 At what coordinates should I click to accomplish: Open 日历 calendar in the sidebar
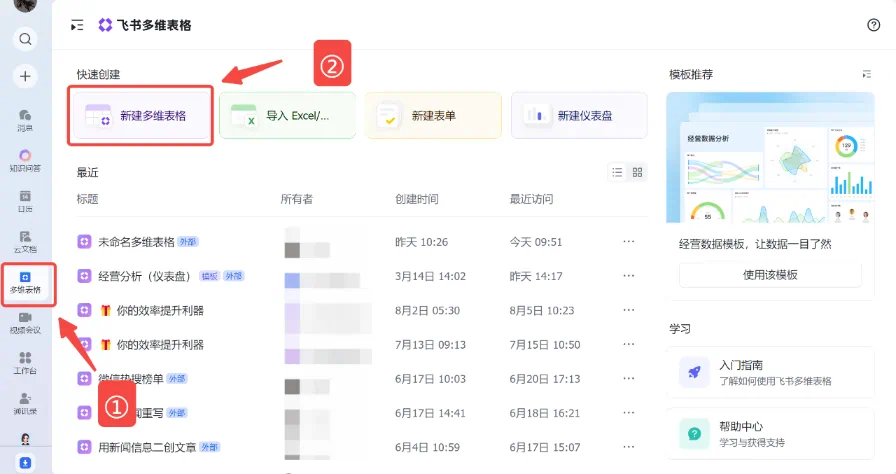point(25,201)
